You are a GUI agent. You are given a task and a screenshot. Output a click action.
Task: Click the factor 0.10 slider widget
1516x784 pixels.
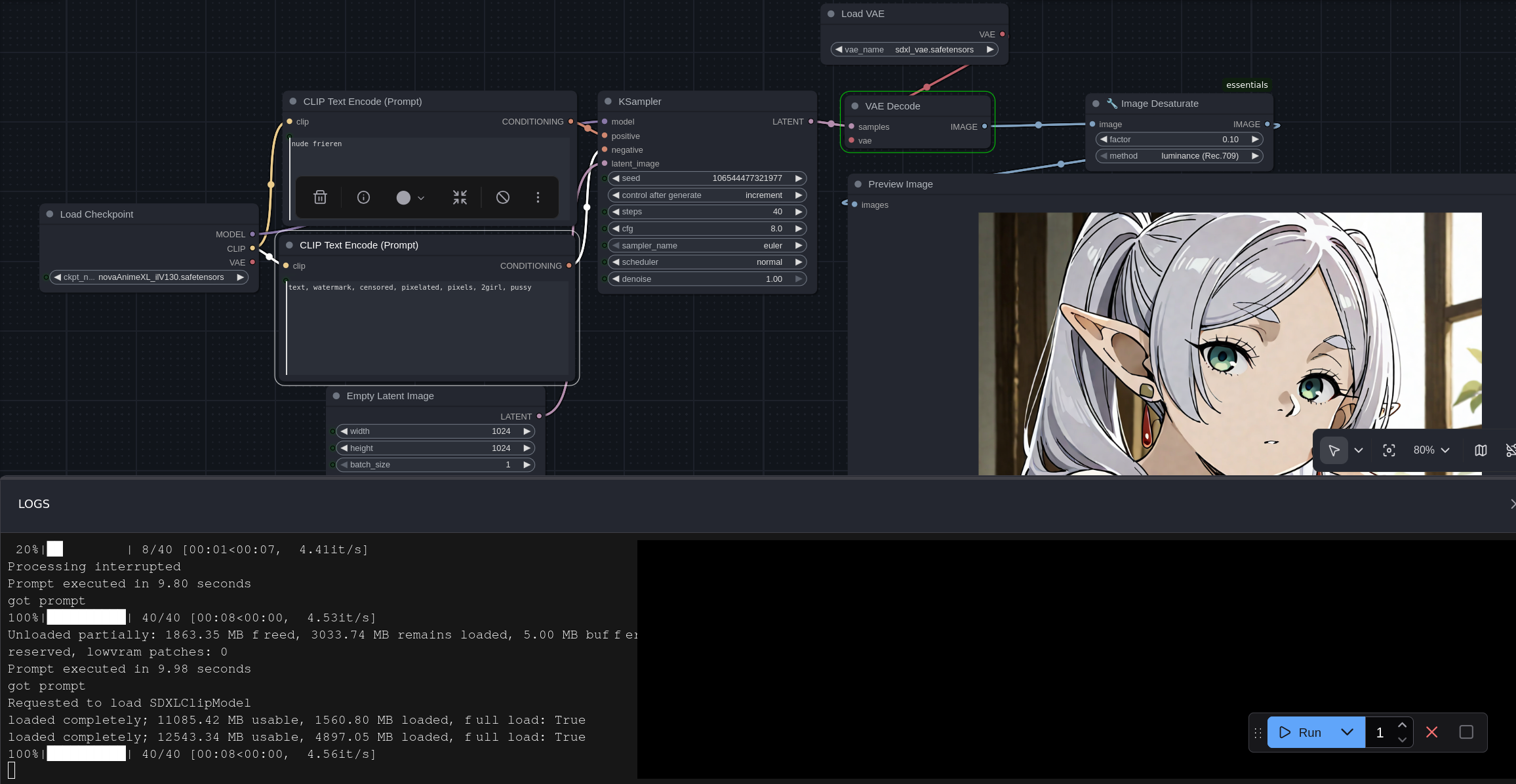tap(1179, 140)
